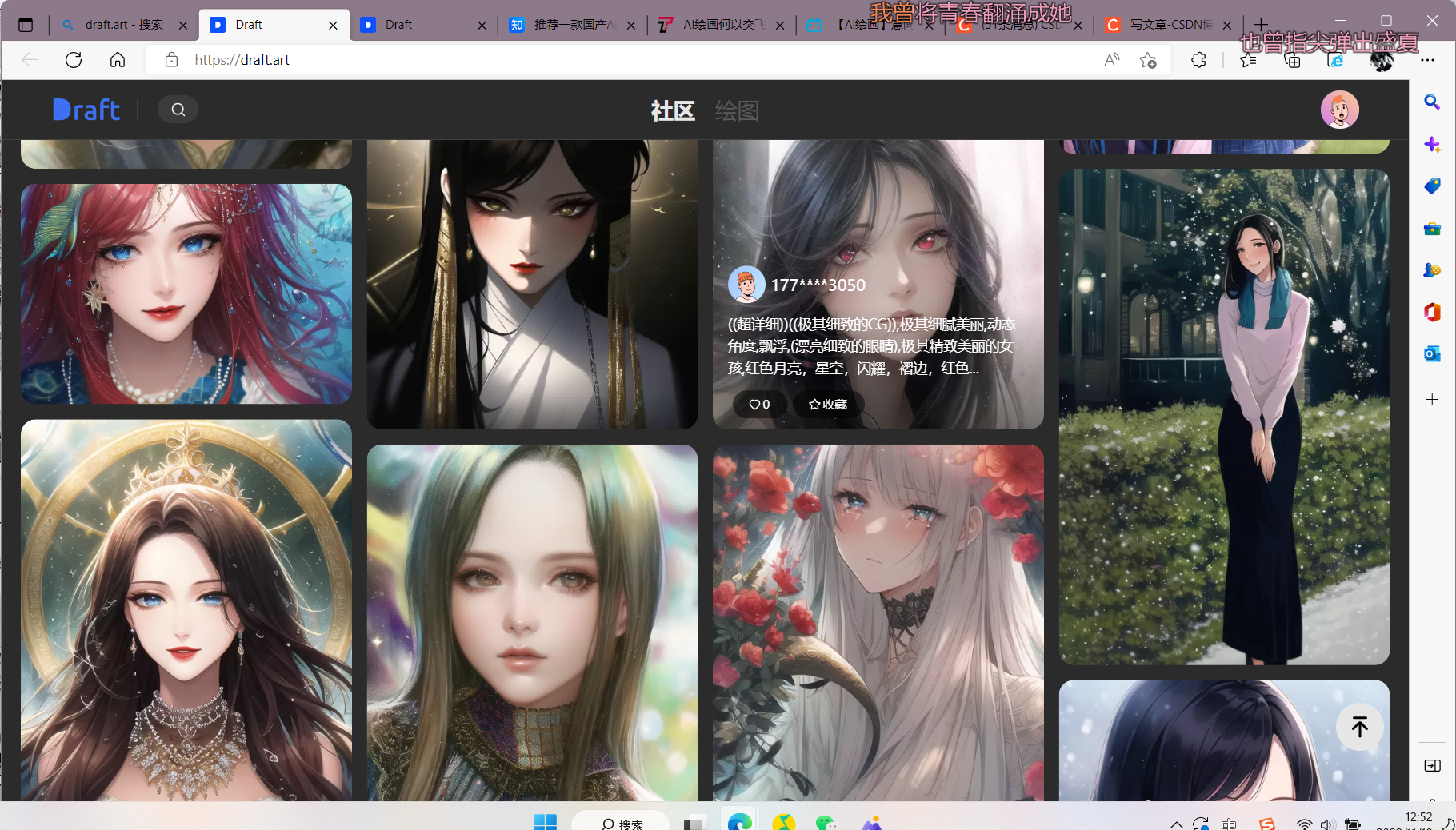
Task: Switch to the draft.art - 搜索 browser tab
Action: click(124, 25)
